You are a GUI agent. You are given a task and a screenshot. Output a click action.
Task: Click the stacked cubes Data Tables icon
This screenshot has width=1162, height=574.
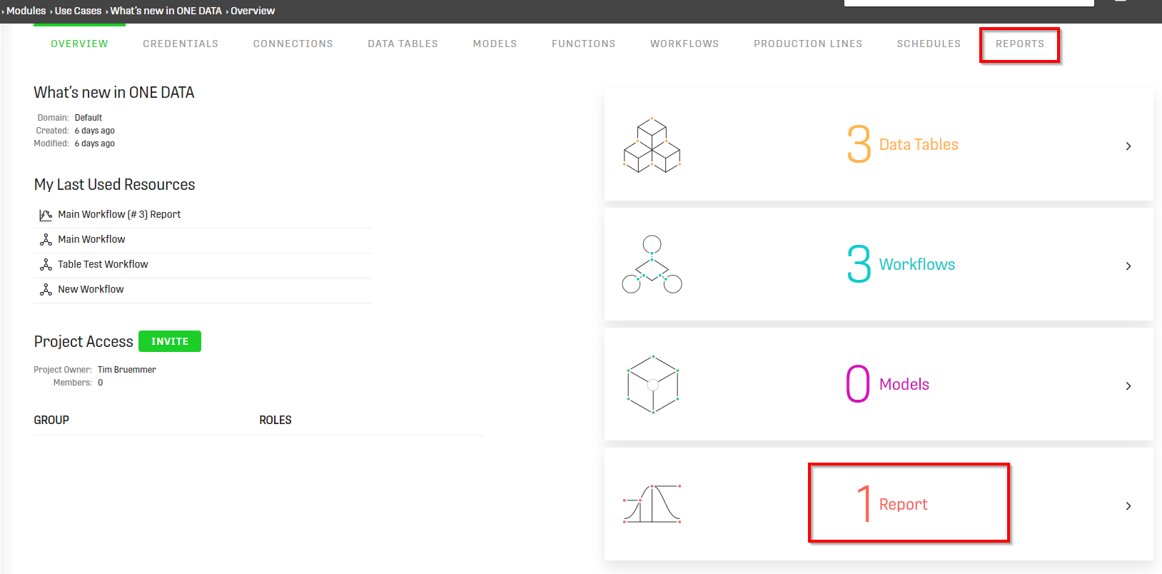[652, 144]
